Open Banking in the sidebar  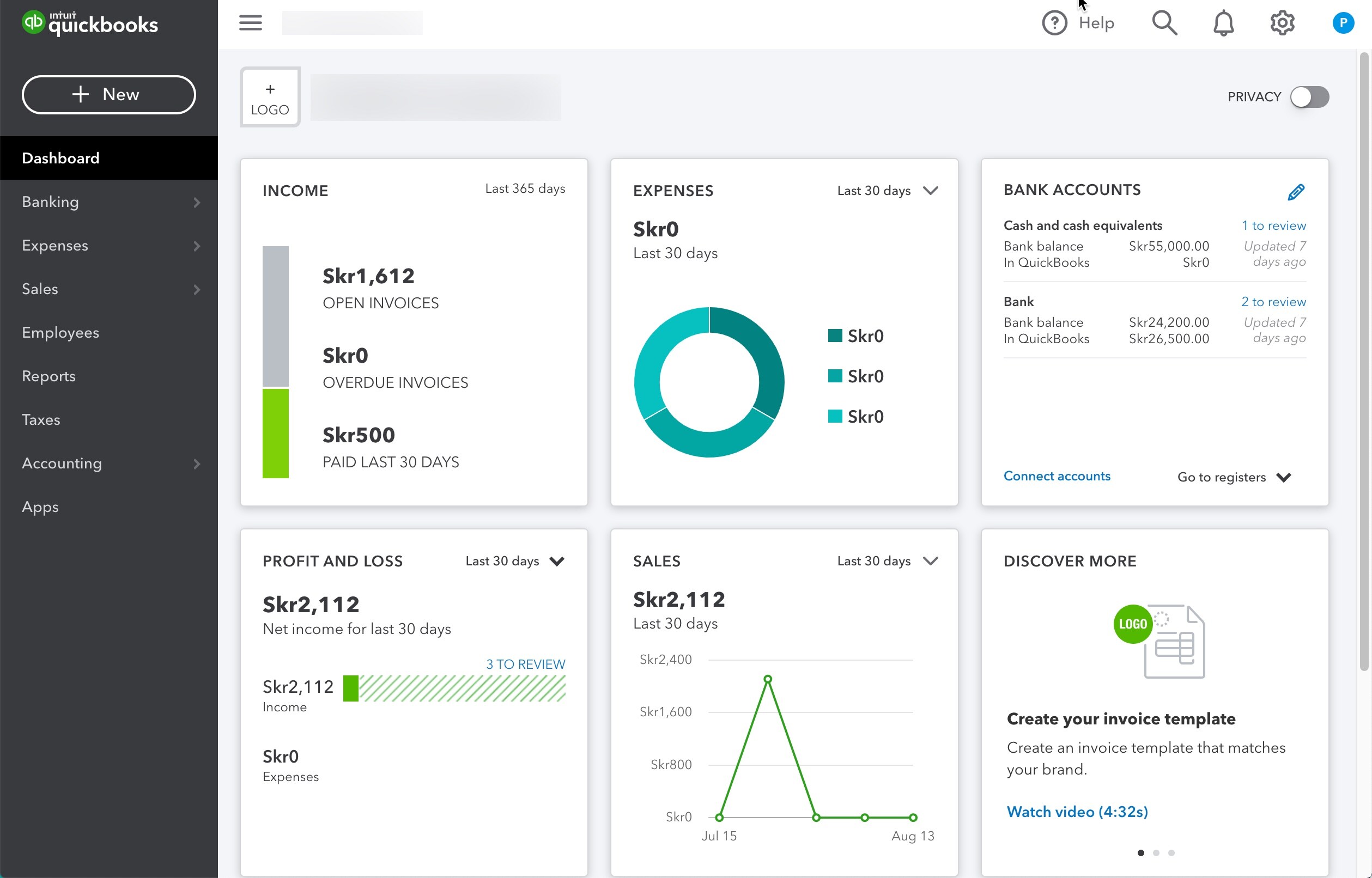click(109, 202)
